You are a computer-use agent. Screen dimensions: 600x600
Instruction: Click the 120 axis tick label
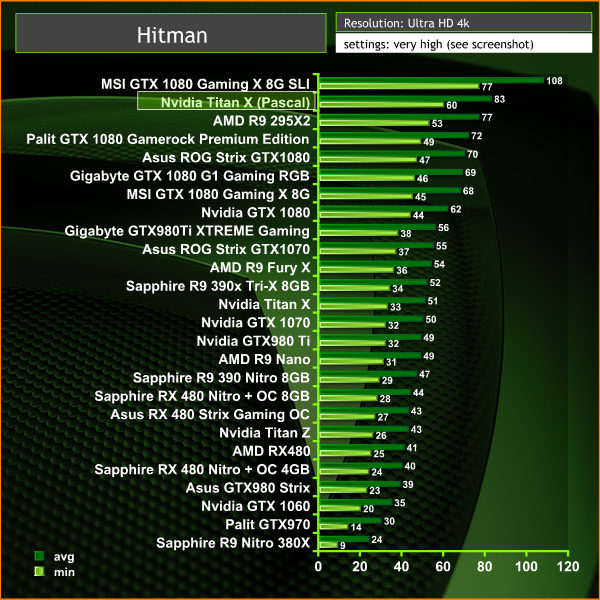click(568, 566)
